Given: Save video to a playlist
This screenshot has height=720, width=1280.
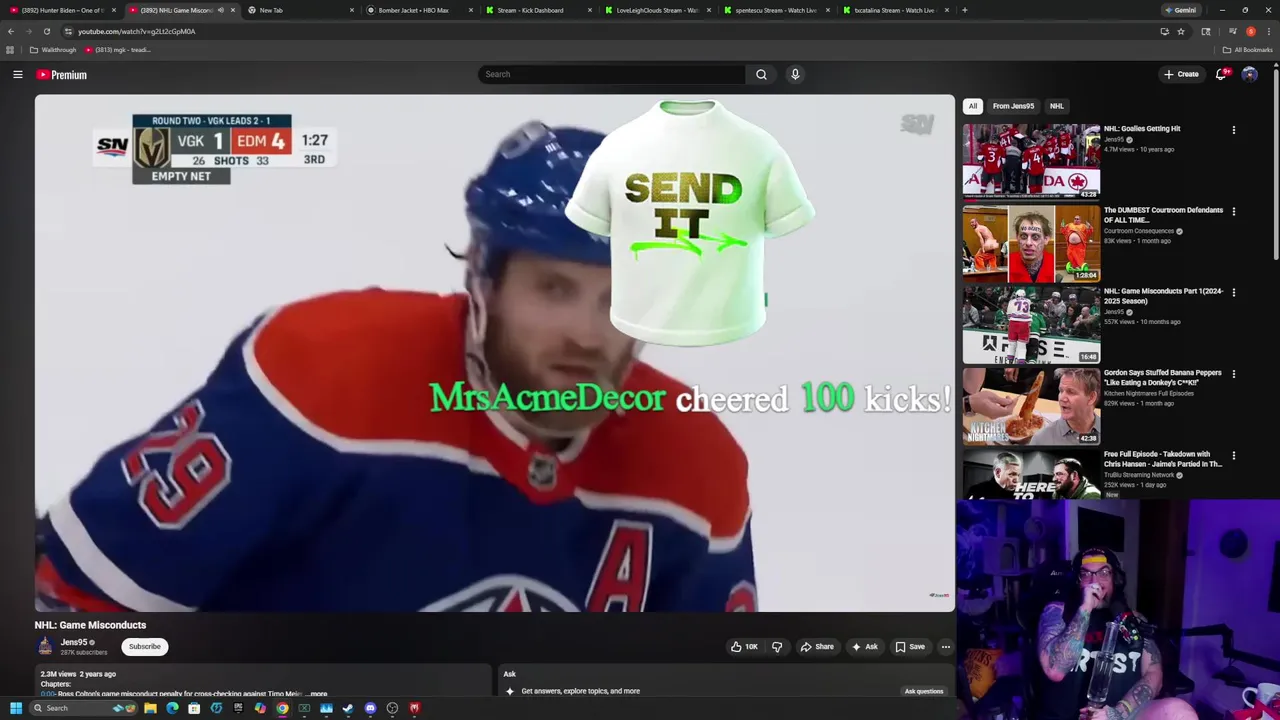Looking at the screenshot, I should pos(910,647).
